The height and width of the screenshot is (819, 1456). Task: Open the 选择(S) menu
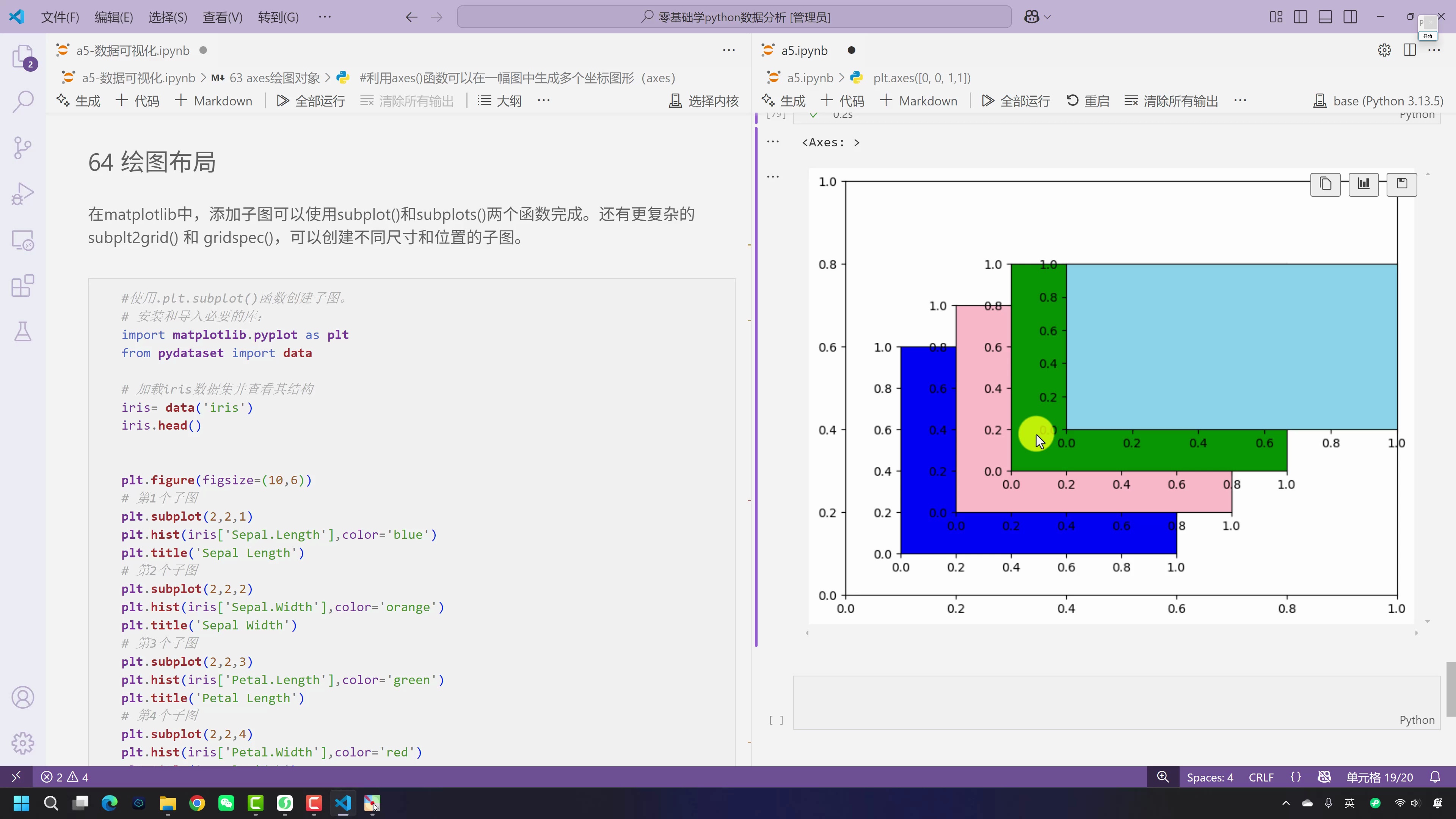168,17
